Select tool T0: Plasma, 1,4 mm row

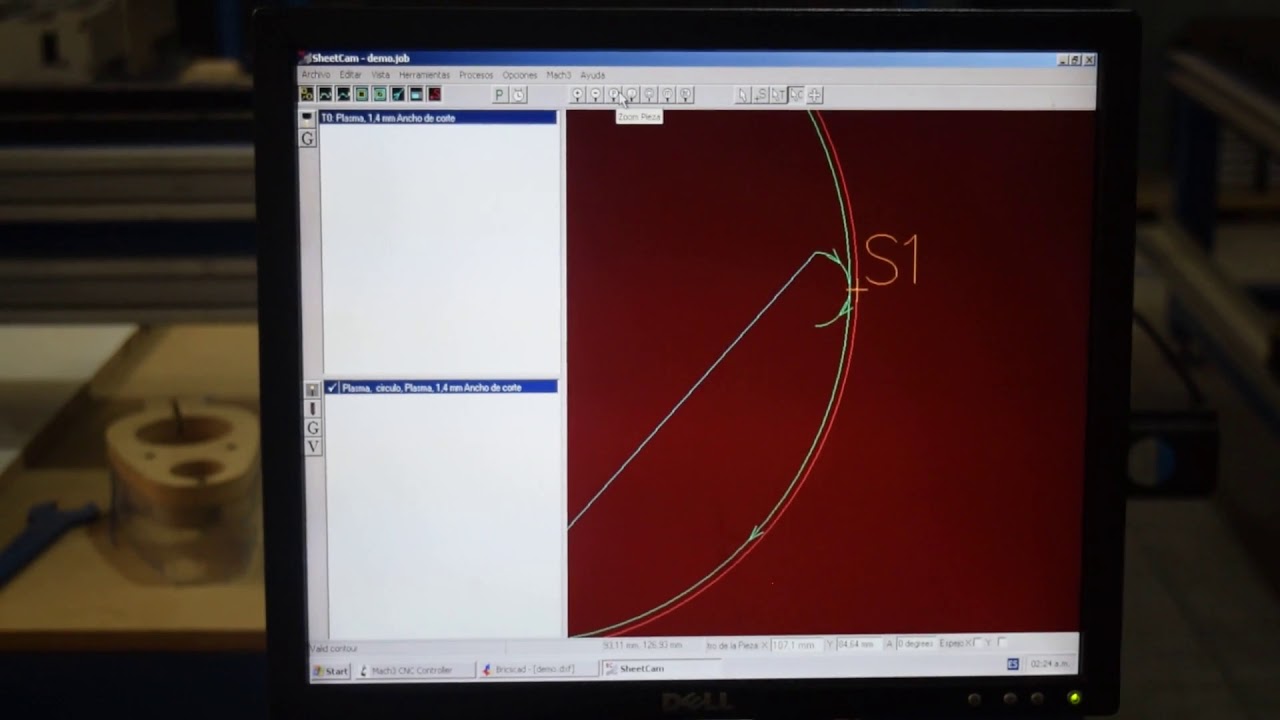click(x=438, y=118)
